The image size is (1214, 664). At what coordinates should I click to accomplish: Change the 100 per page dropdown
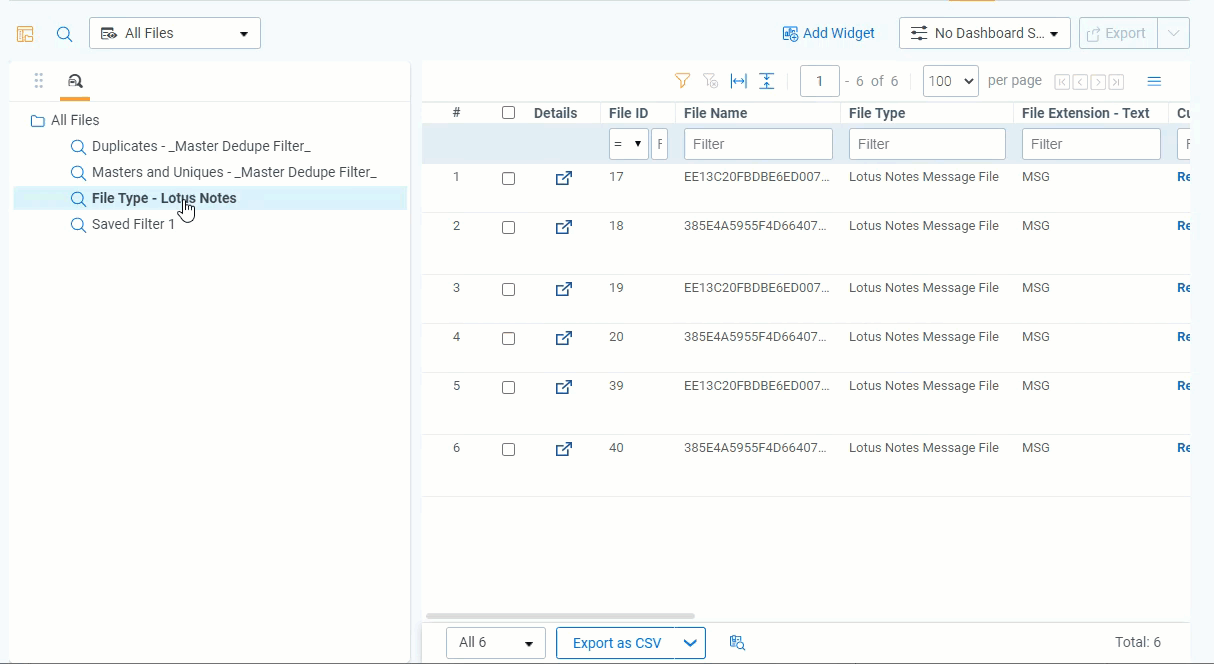click(x=950, y=81)
